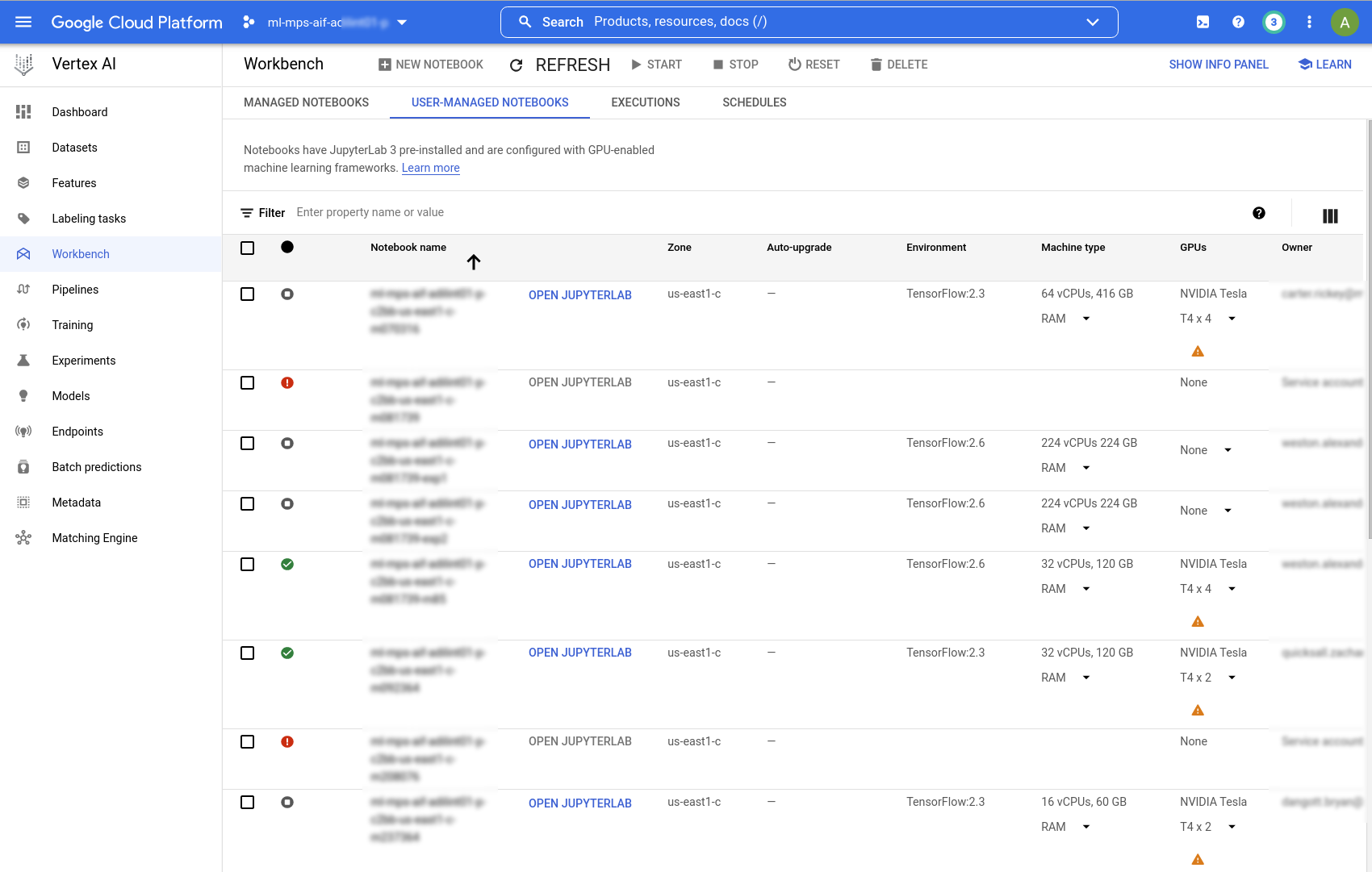Open the Google Cloud navigation hamburger menu
Image resolution: width=1372 pixels, height=872 pixels.
coord(23,22)
